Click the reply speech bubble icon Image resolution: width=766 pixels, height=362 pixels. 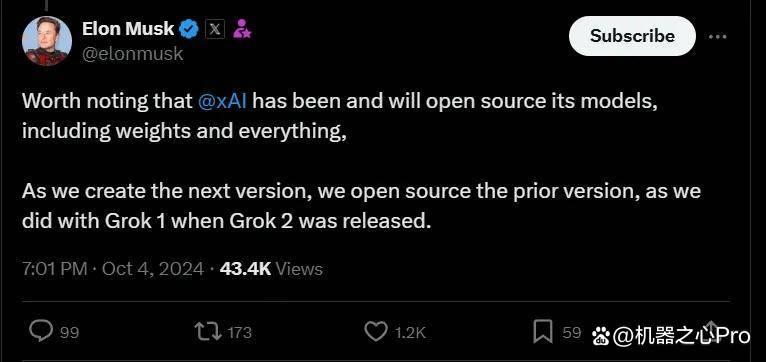point(41,331)
